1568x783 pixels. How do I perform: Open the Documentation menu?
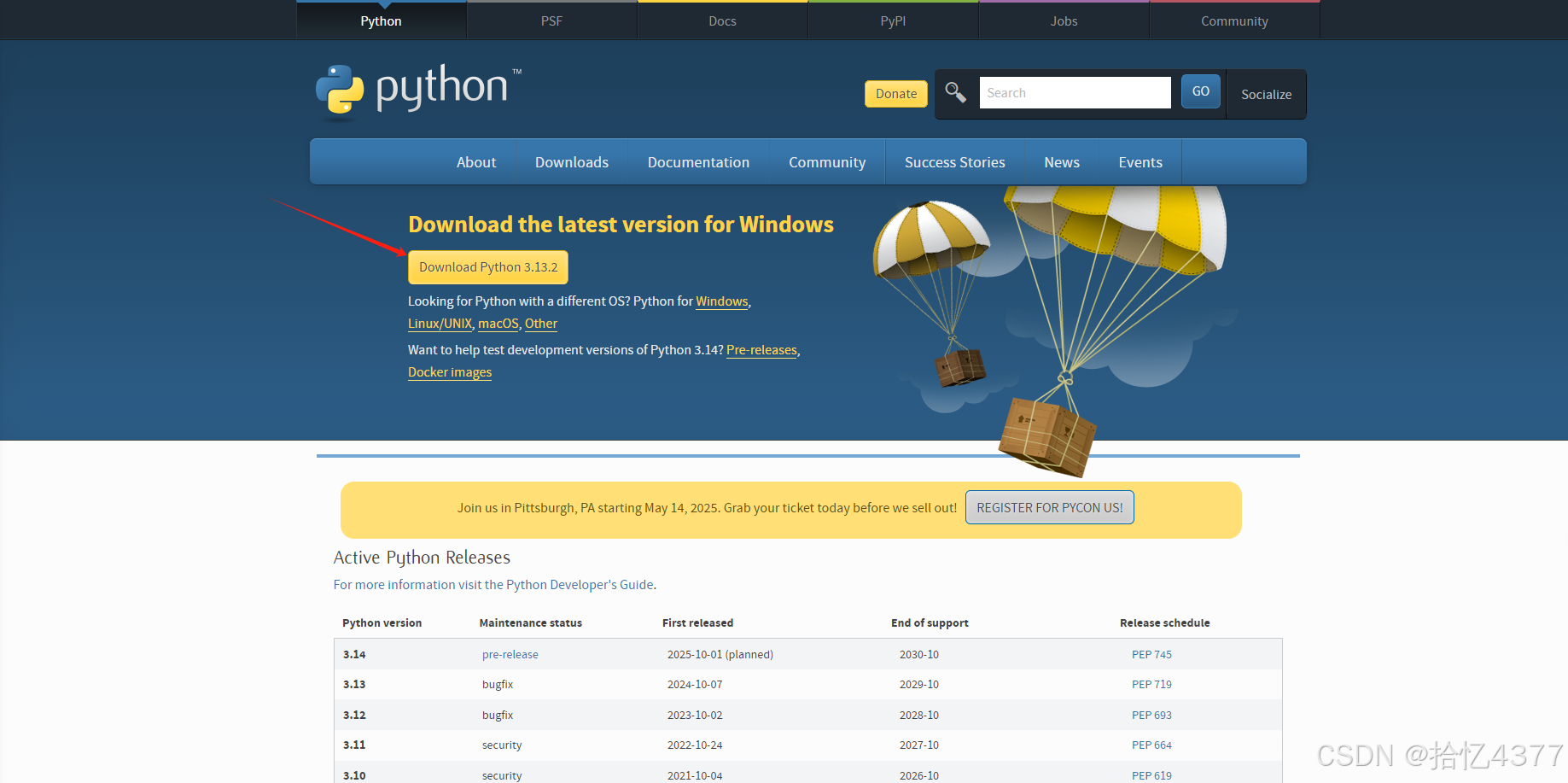pyautogui.click(x=698, y=161)
